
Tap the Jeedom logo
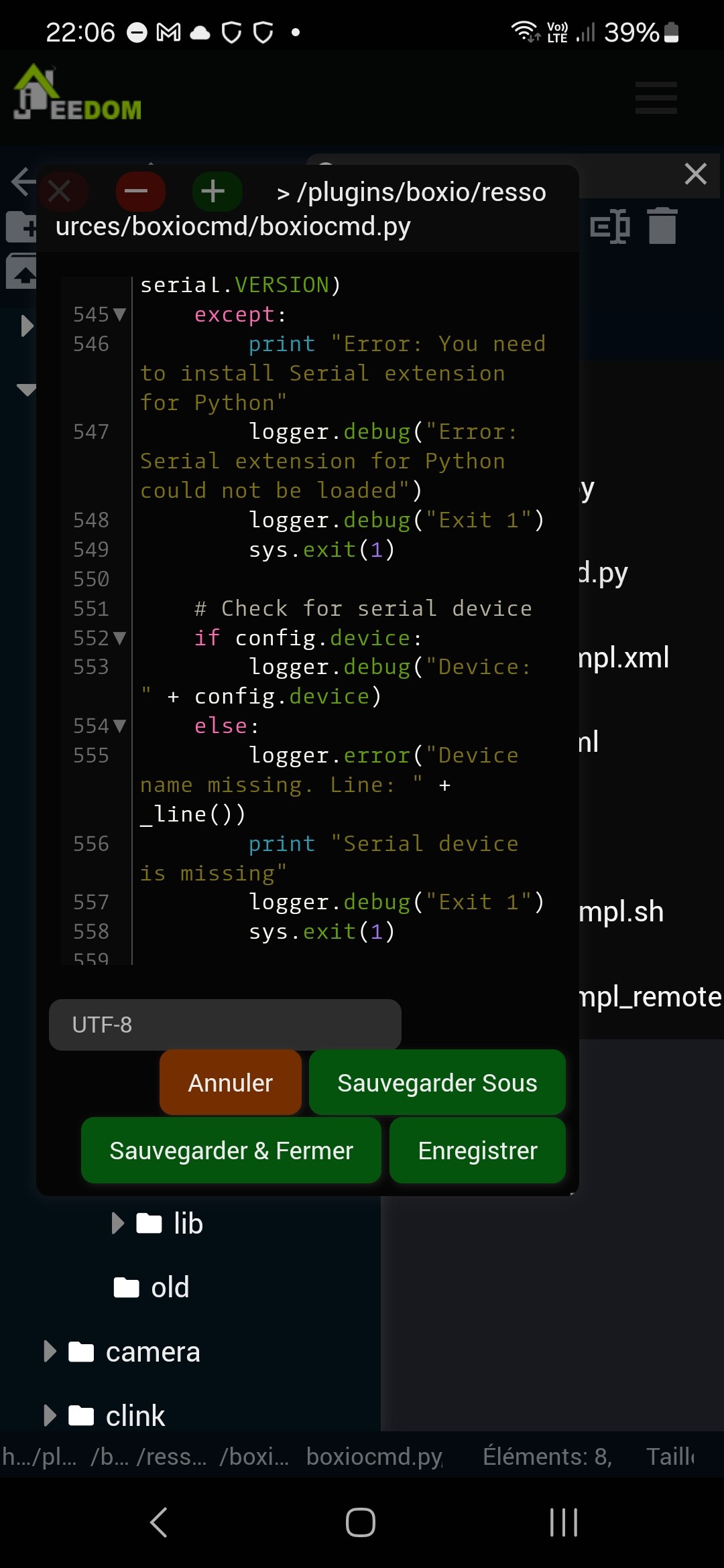[x=77, y=93]
